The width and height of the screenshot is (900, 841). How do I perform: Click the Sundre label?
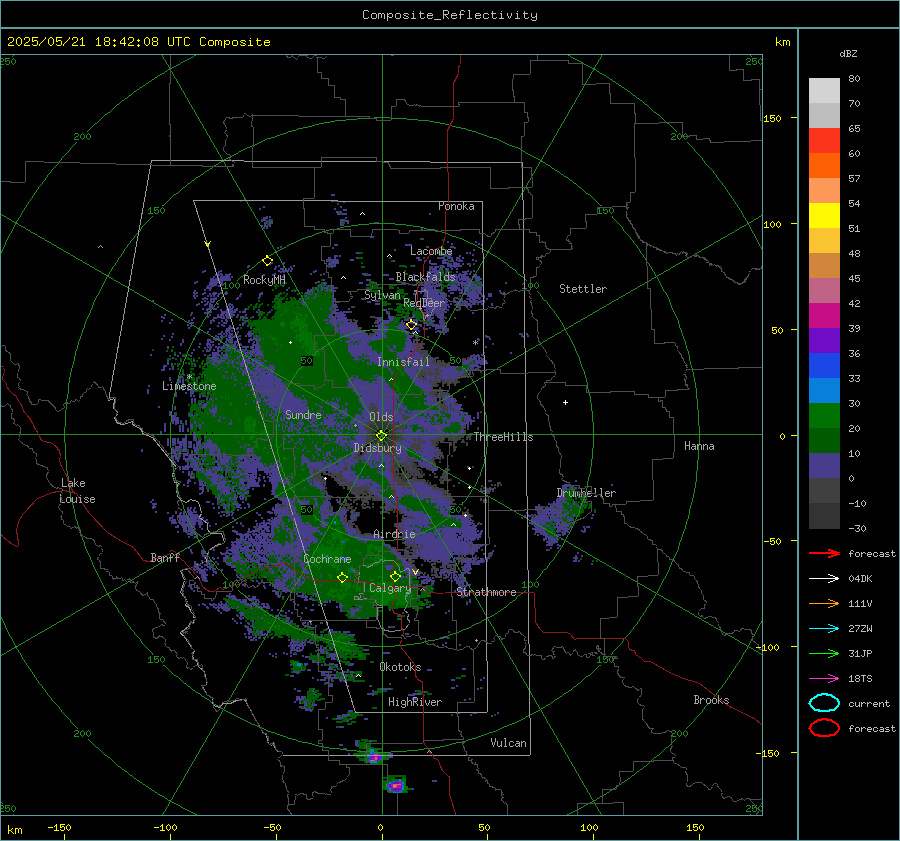303,414
